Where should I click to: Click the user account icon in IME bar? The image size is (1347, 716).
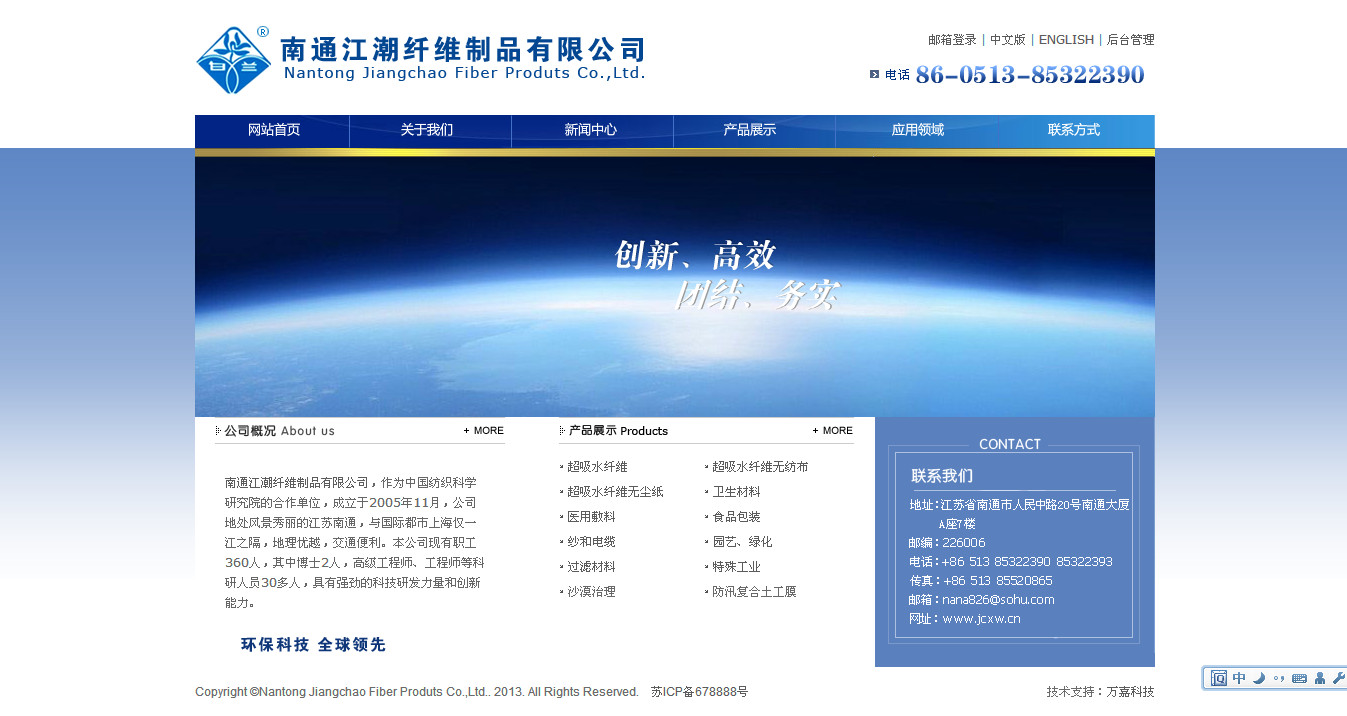point(1320,678)
